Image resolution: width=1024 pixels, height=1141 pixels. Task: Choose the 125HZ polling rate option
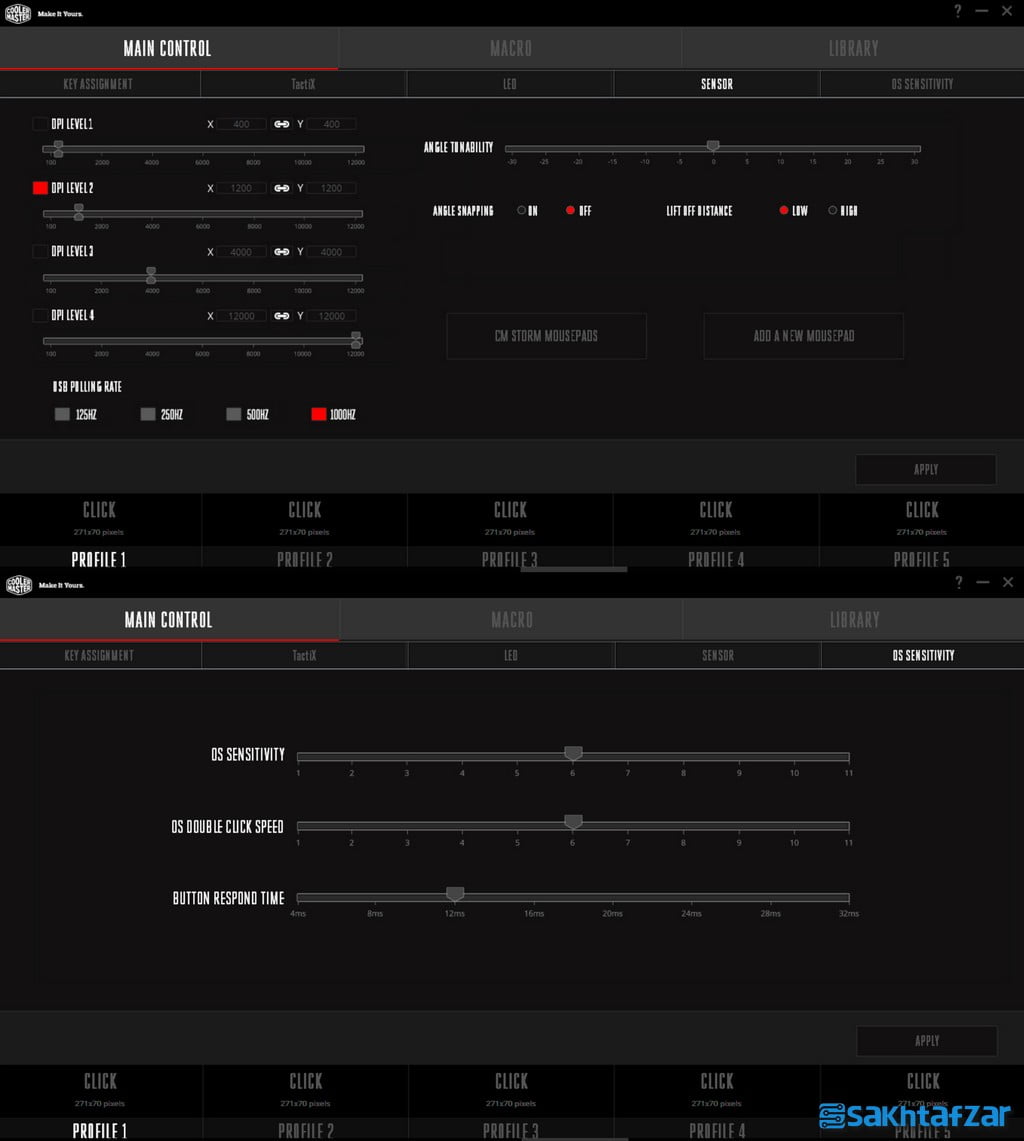tap(62, 414)
